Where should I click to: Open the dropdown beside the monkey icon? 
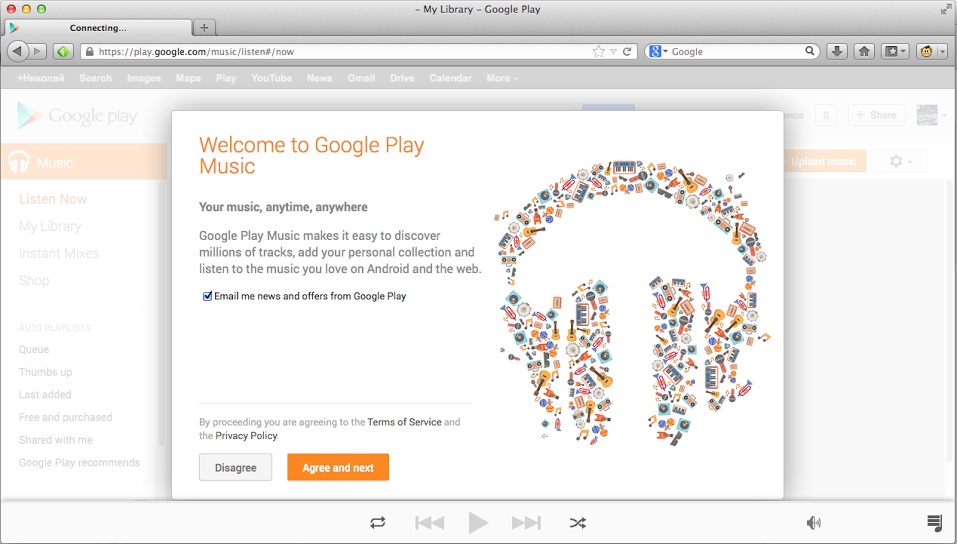[942, 51]
